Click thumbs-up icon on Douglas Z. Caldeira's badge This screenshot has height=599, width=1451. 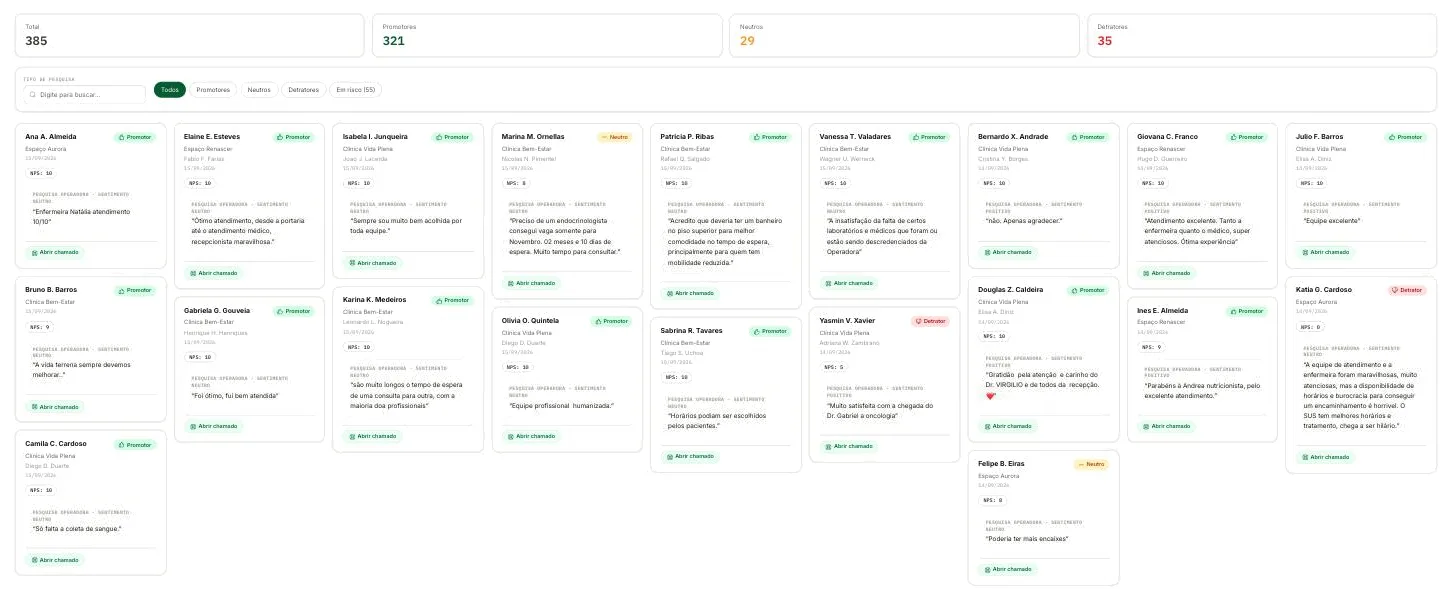pyautogui.click(x=1075, y=290)
